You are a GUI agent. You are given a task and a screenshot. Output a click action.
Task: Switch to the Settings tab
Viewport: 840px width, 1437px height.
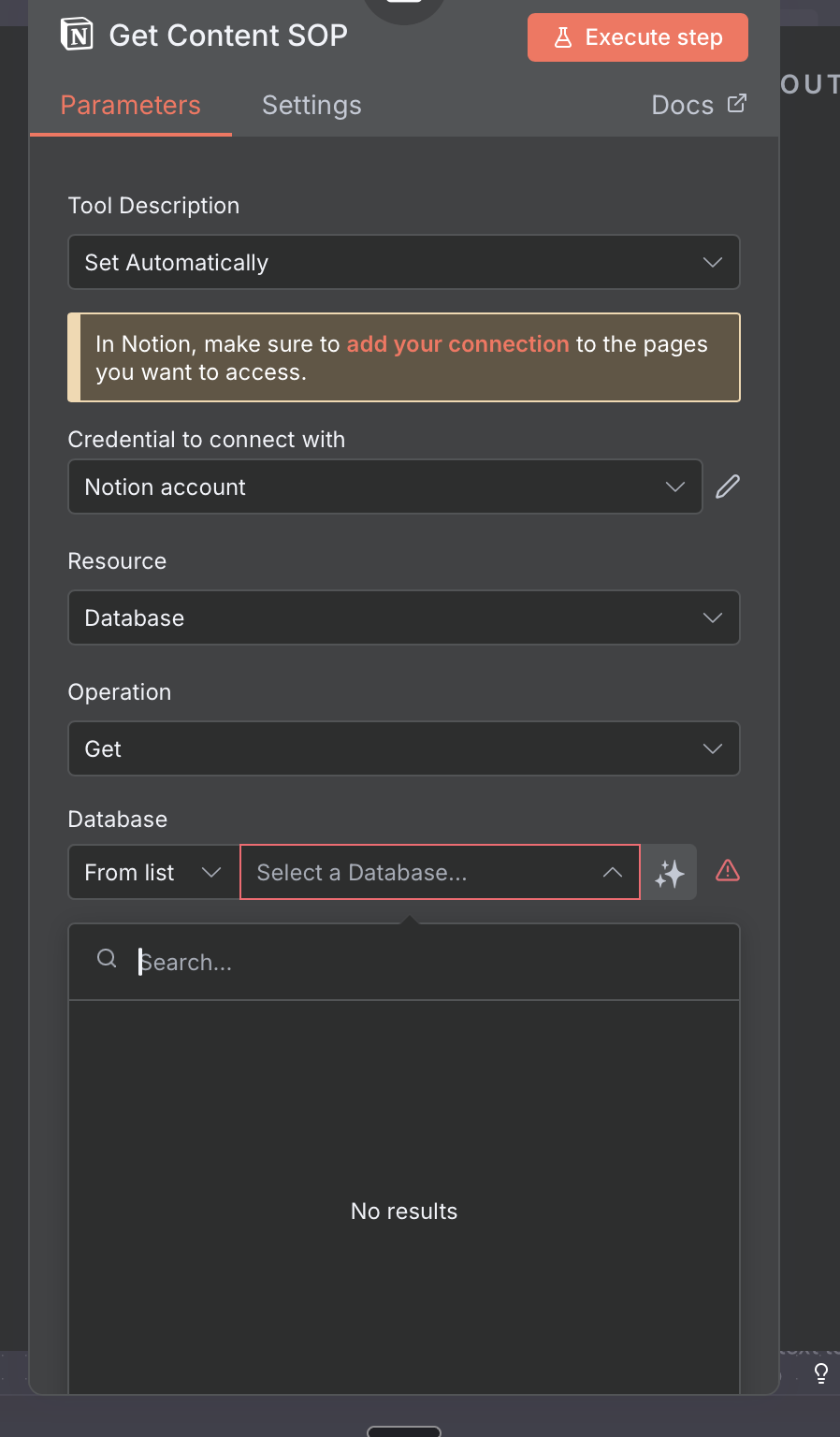(x=311, y=106)
